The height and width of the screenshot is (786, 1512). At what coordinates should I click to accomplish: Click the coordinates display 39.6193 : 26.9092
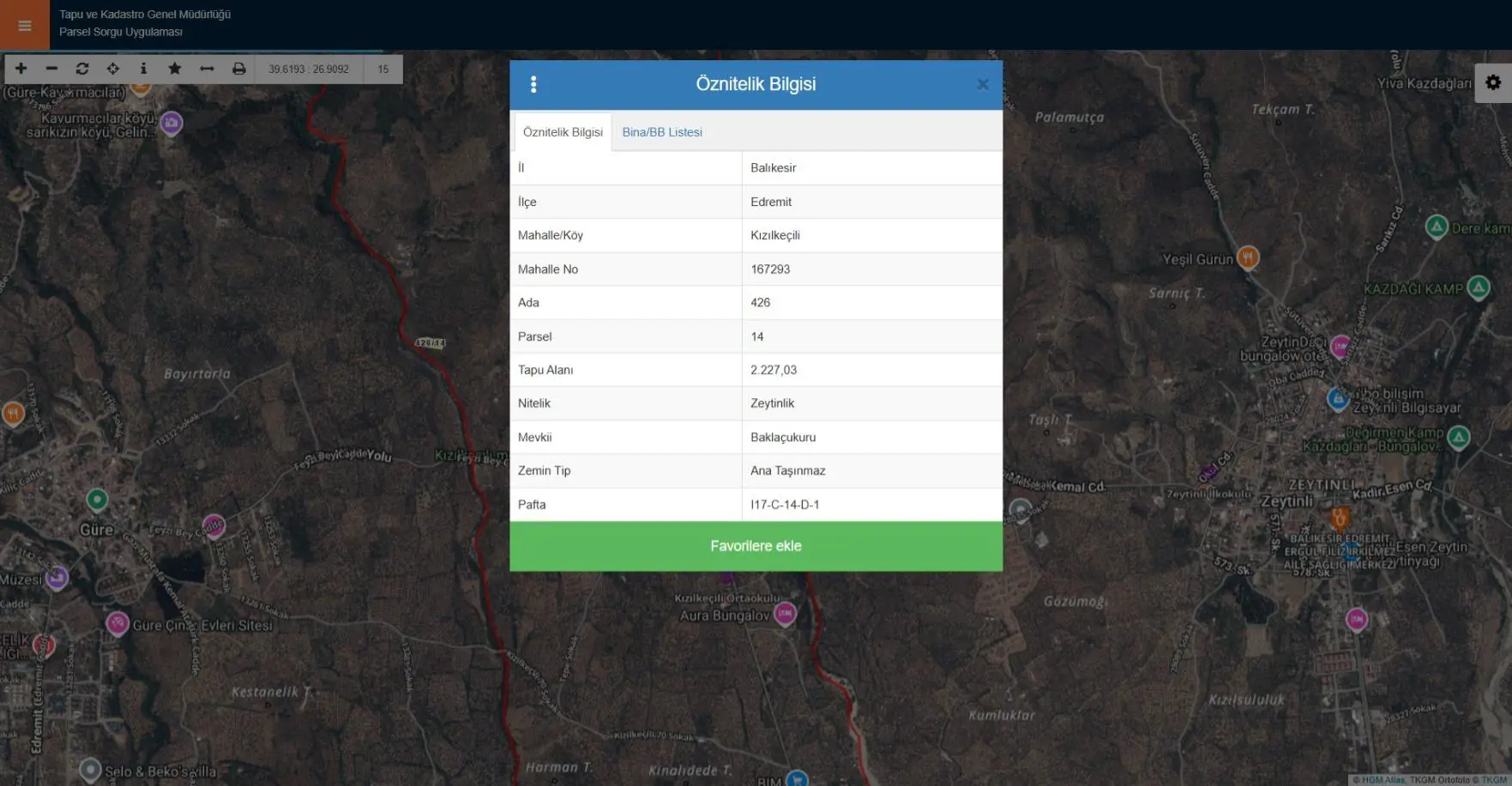click(x=309, y=70)
